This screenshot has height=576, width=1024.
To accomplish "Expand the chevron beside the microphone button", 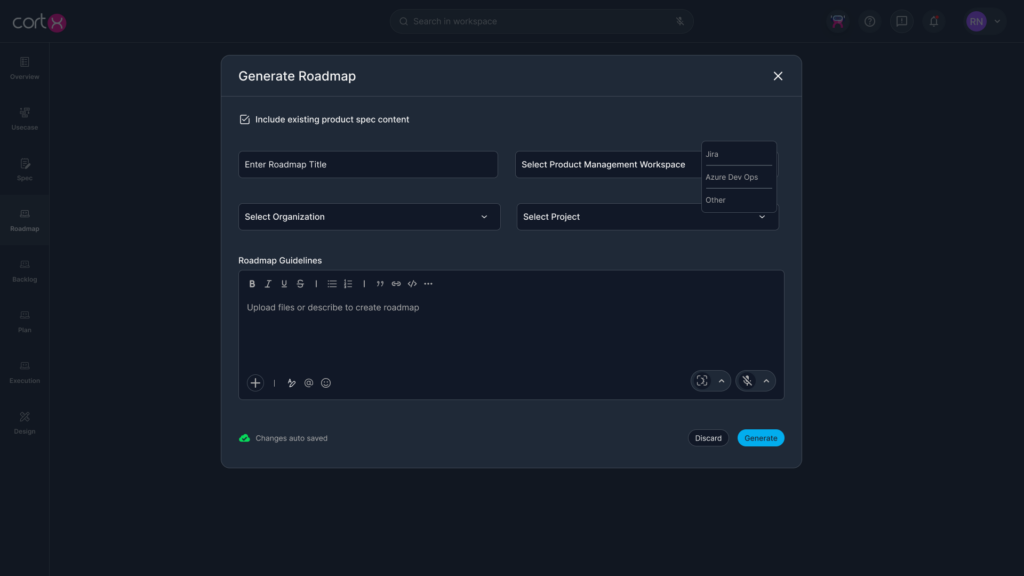I will pyautogui.click(x=767, y=381).
